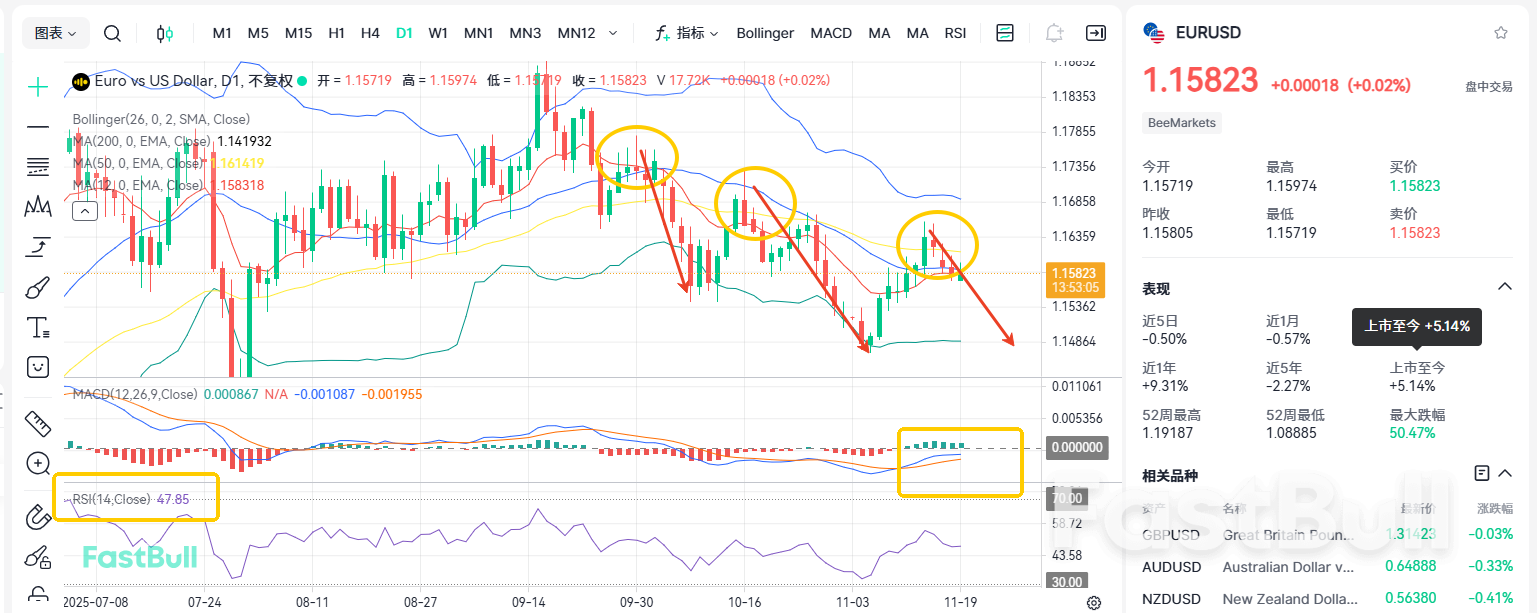Select the measure ruler tool
1537x613 pixels.
[x=37, y=424]
